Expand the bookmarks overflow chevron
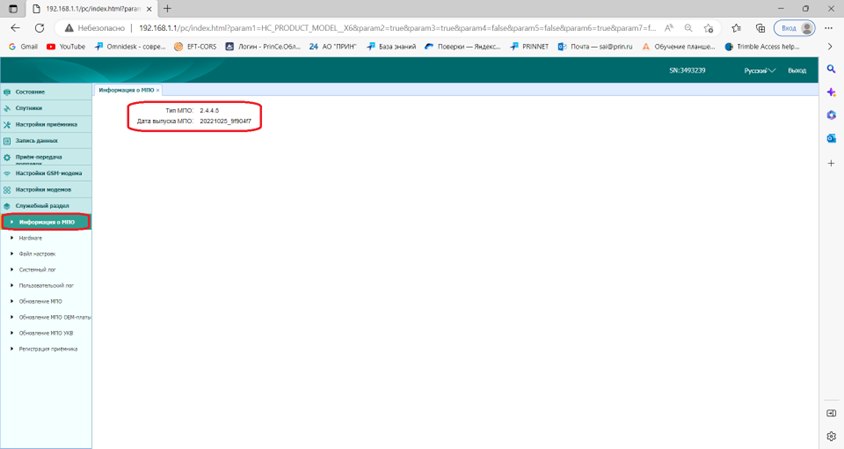 [x=829, y=47]
